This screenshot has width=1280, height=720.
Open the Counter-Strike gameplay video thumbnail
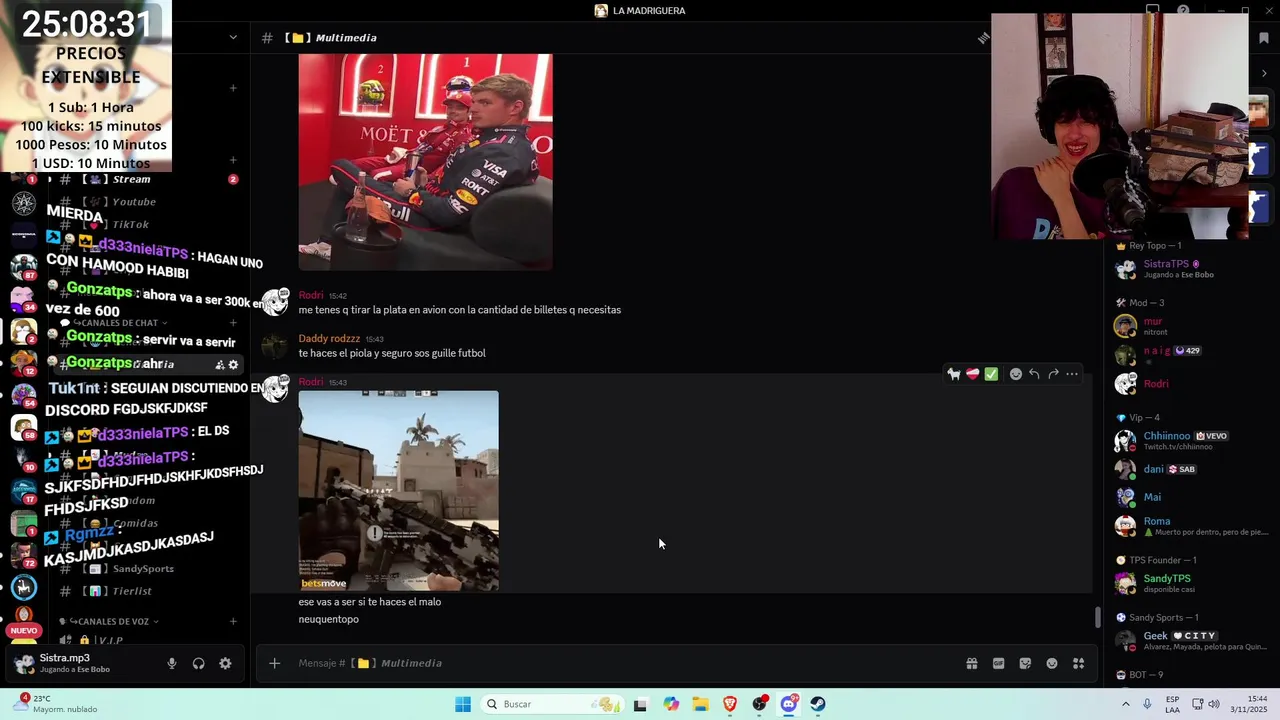[x=398, y=490]
